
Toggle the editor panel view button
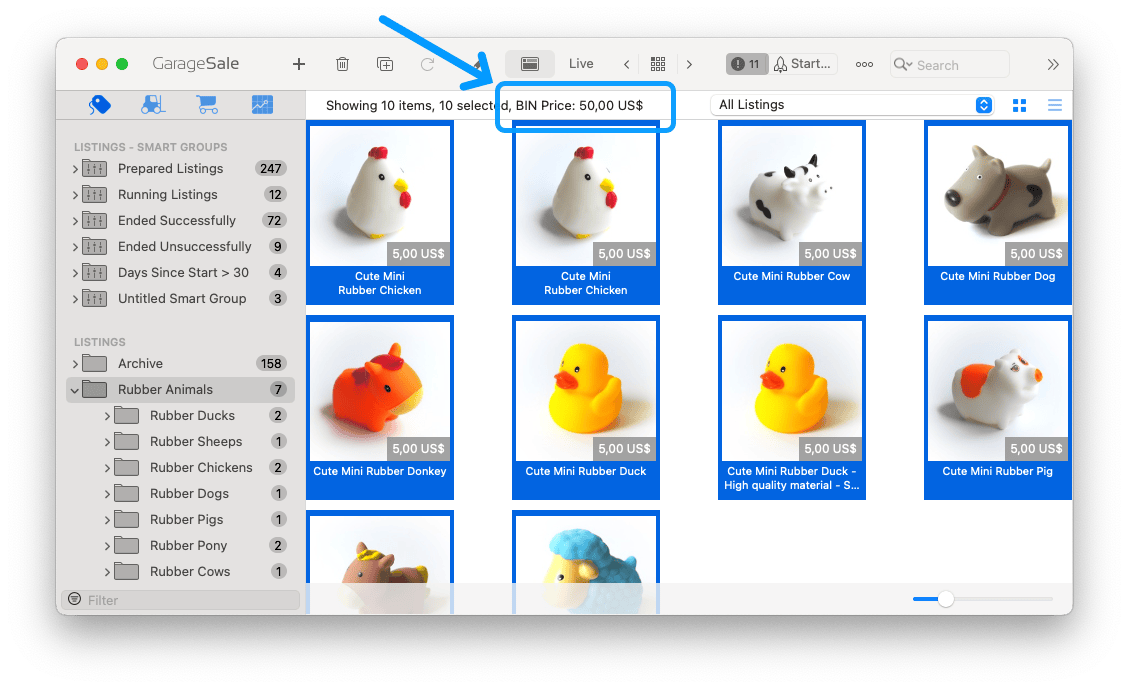coord(530,64)
